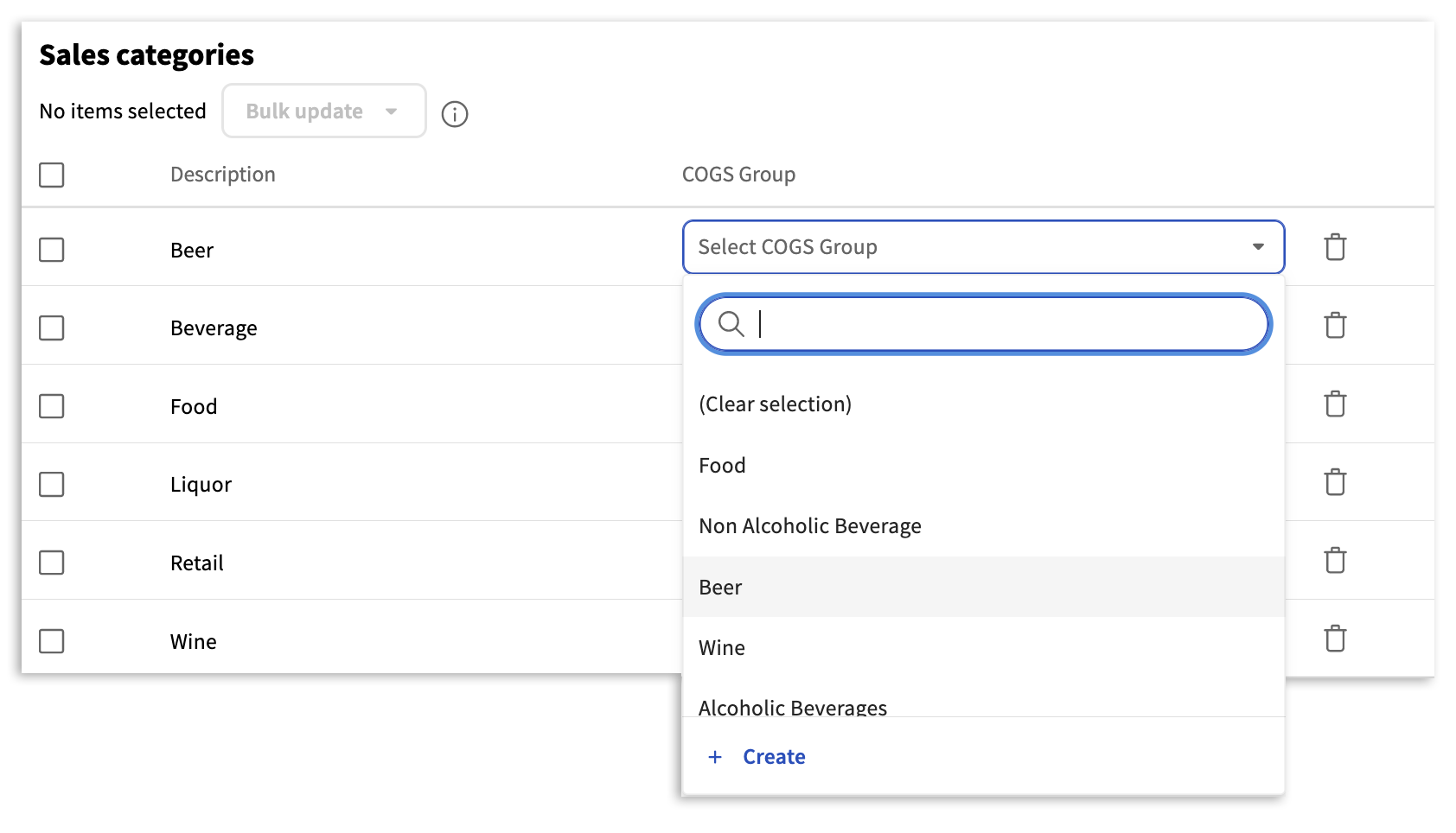This screenshot has width=1456, height=833.
Task: Click trash icon in Beverage row
Action: coord(1335,326)
